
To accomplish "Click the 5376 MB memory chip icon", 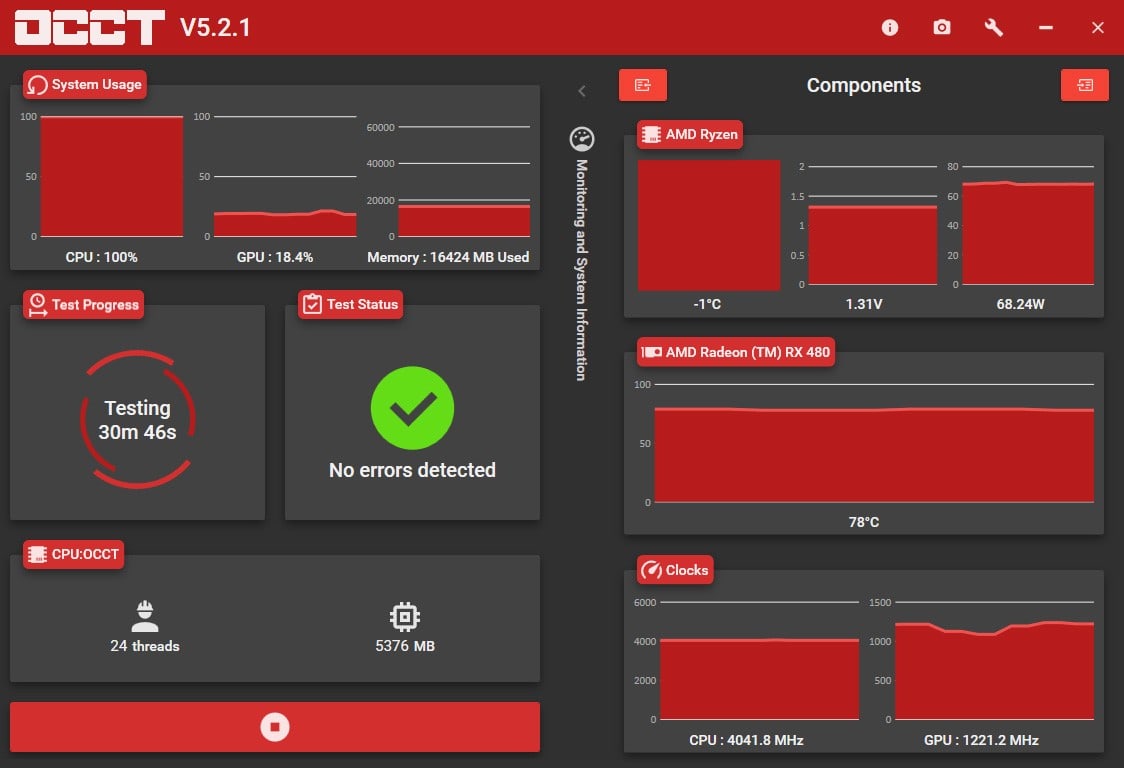I will pyautogui.click(x=405, y=617).
